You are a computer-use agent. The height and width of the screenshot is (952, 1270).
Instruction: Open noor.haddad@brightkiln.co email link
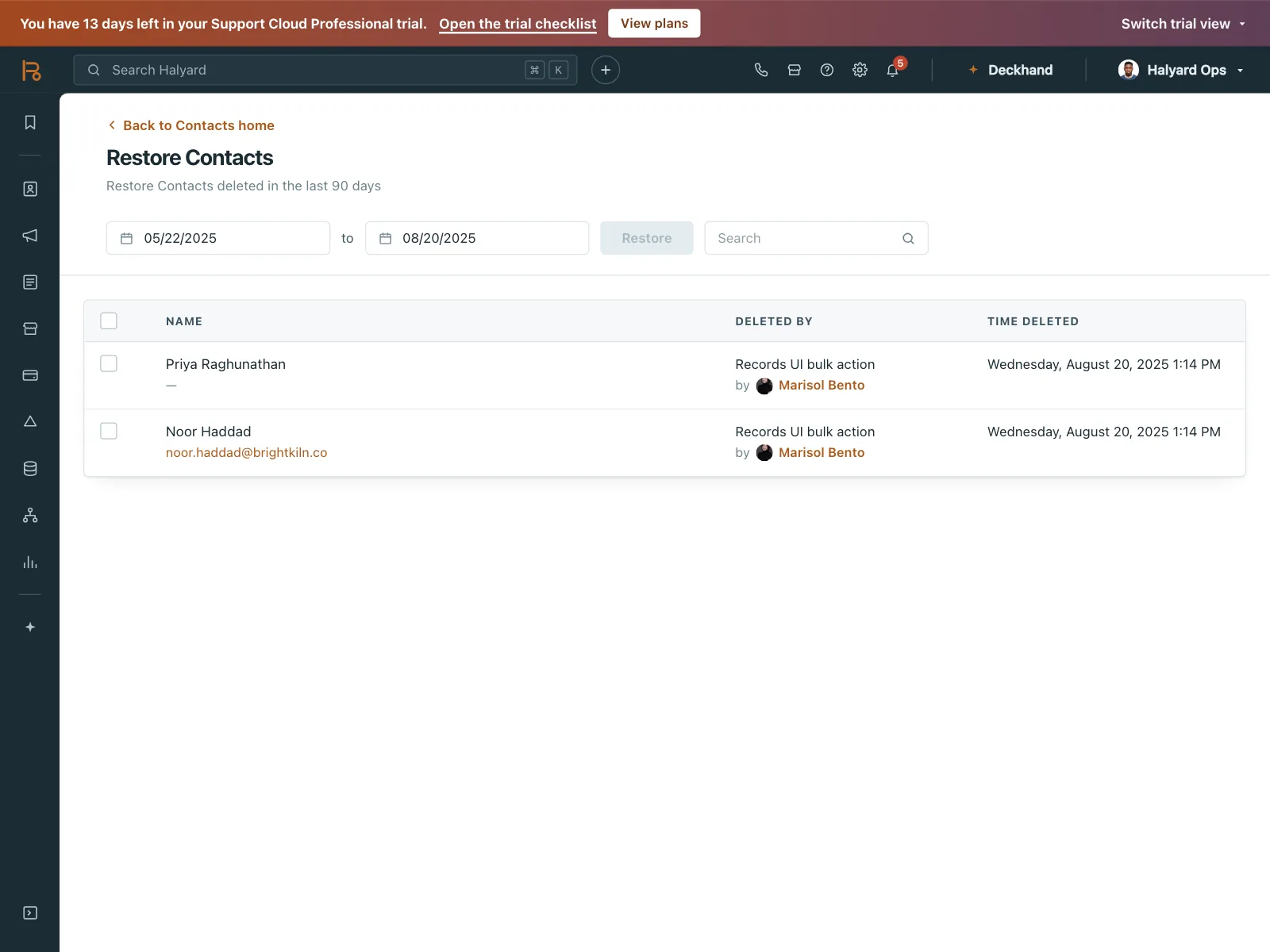(246, 452)
